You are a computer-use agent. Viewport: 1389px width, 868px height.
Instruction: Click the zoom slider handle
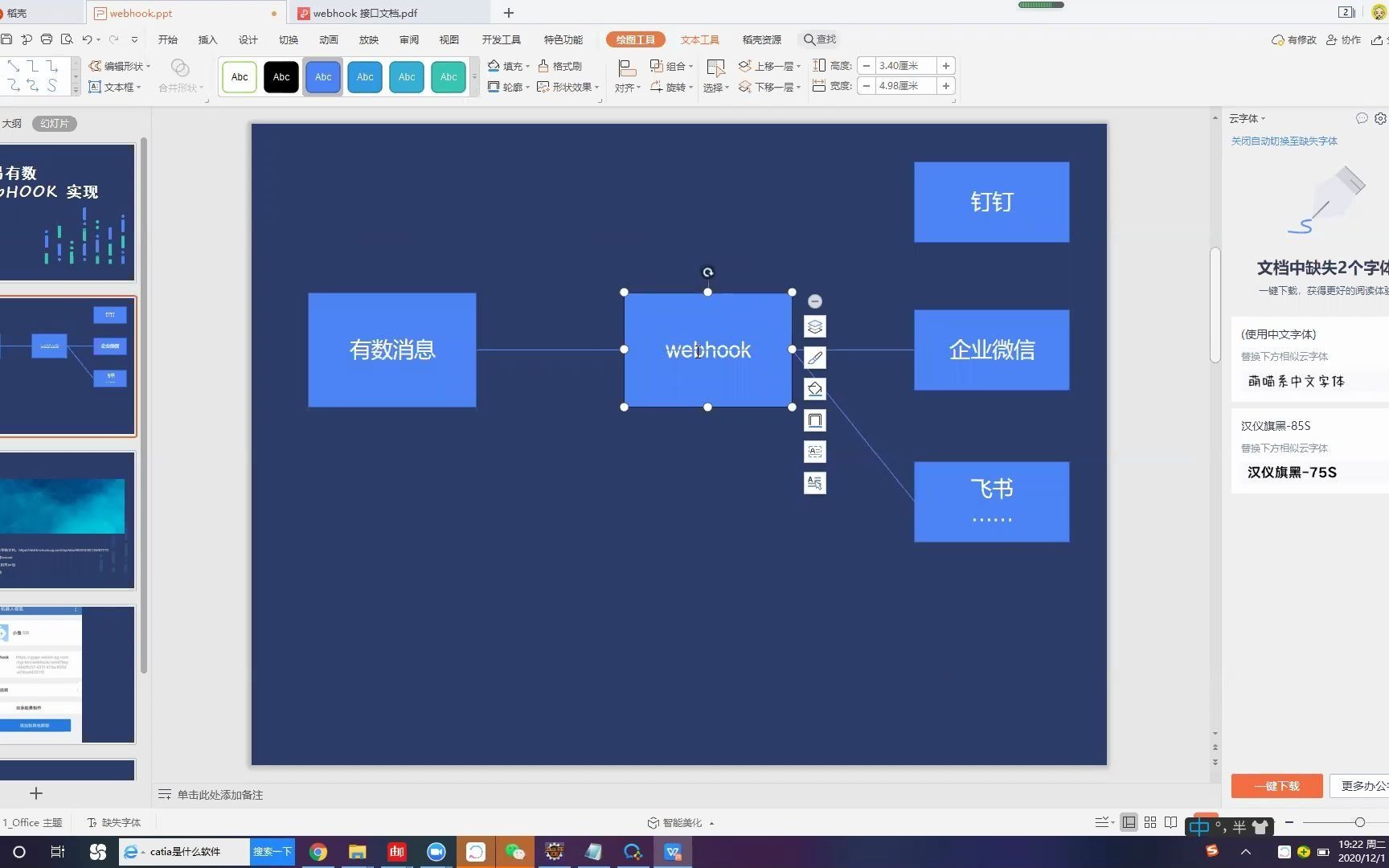tap(1359, 822)
